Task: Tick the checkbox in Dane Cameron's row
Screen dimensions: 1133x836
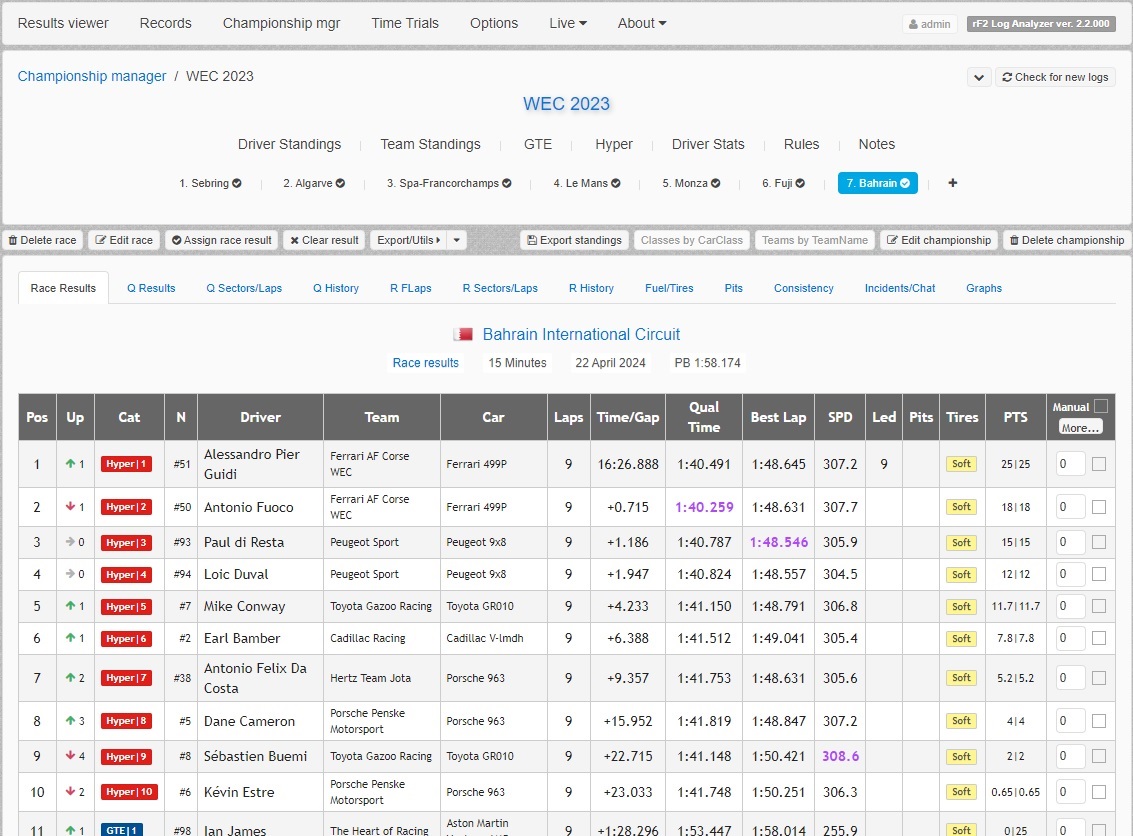Action: coord(1099,721)
